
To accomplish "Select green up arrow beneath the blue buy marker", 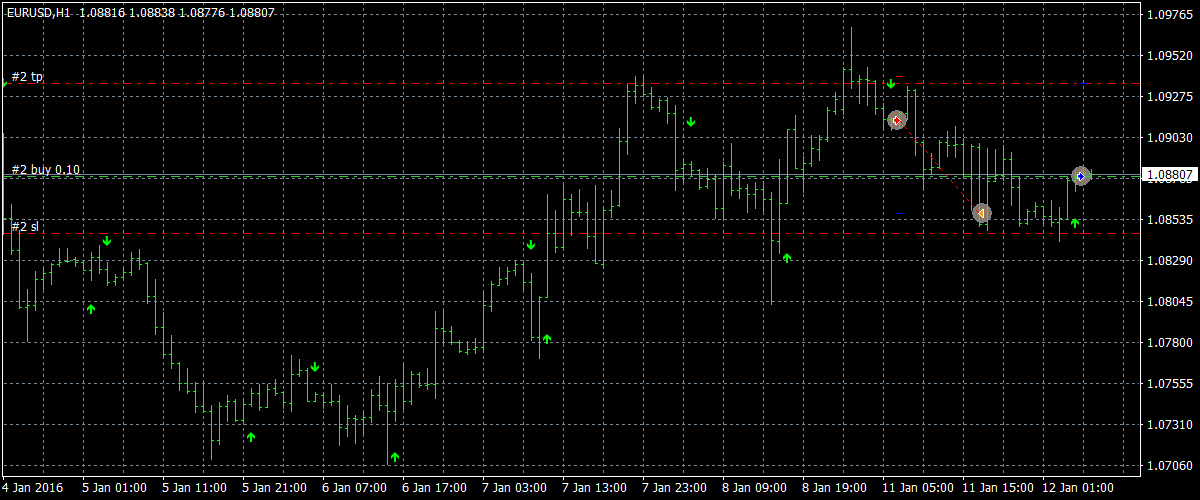I will tap(1075, 222).
